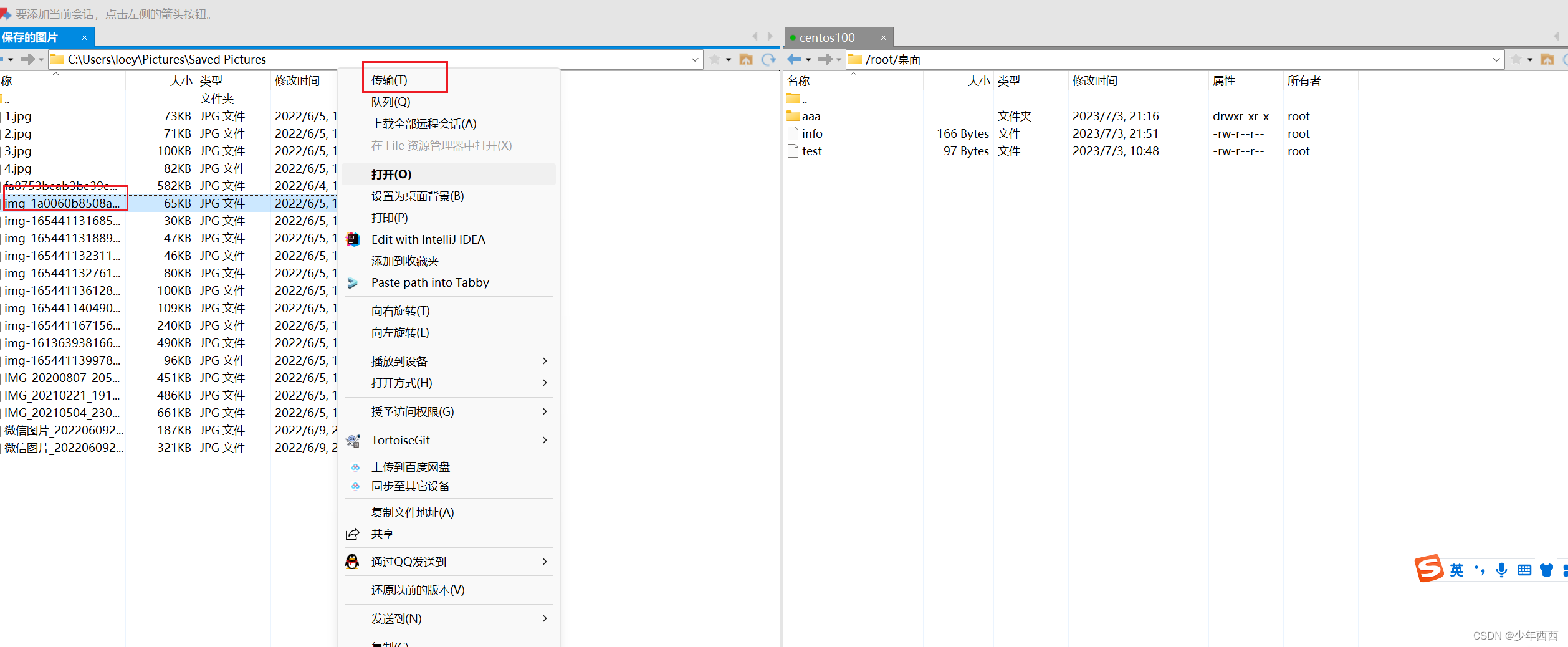Screen dimensions: 1568x647
Task: Sort remote files by 名称 column
Action: tap(853, 81)
